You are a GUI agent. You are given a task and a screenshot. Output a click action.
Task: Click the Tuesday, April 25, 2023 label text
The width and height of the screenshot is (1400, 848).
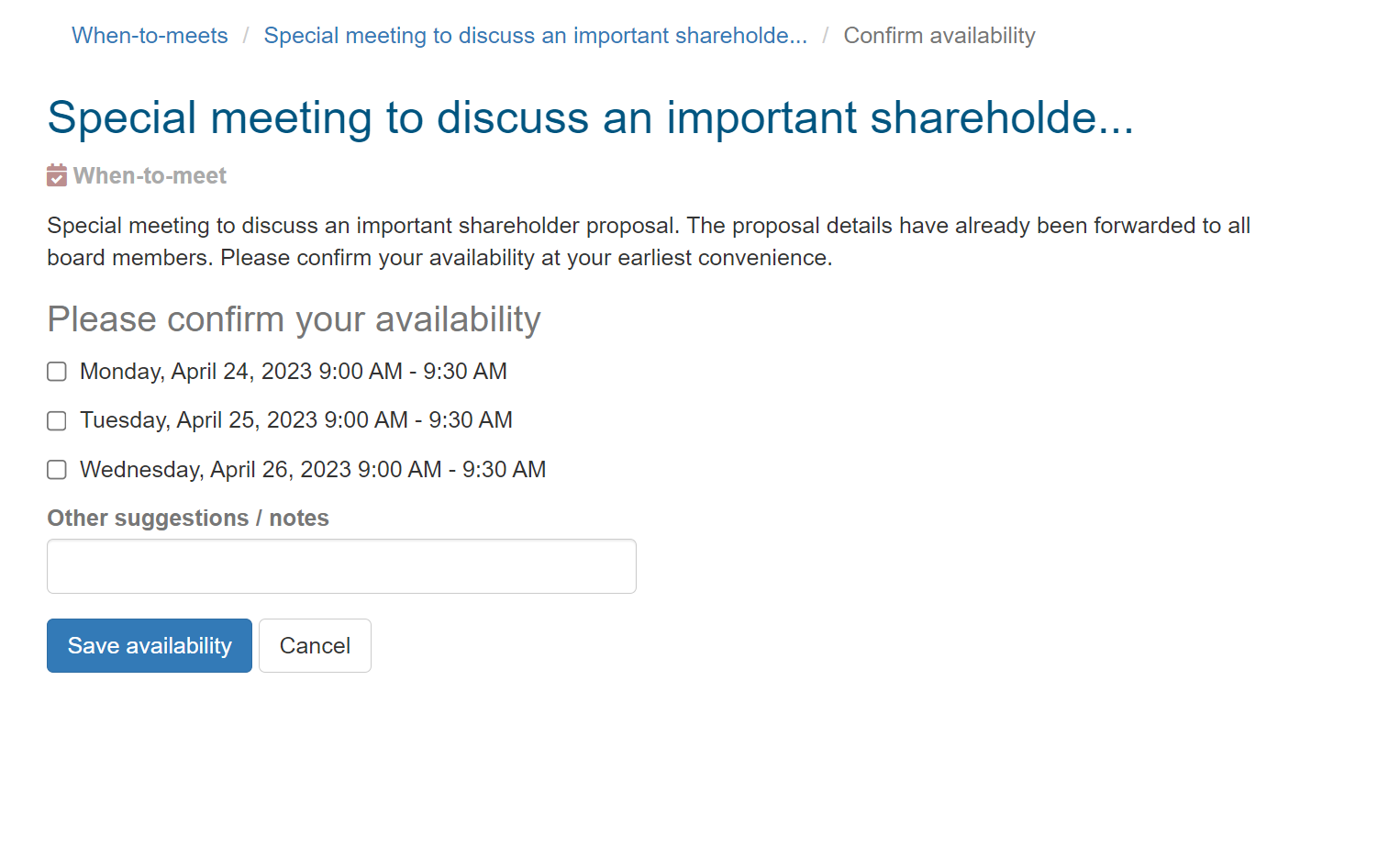point(296,420)
